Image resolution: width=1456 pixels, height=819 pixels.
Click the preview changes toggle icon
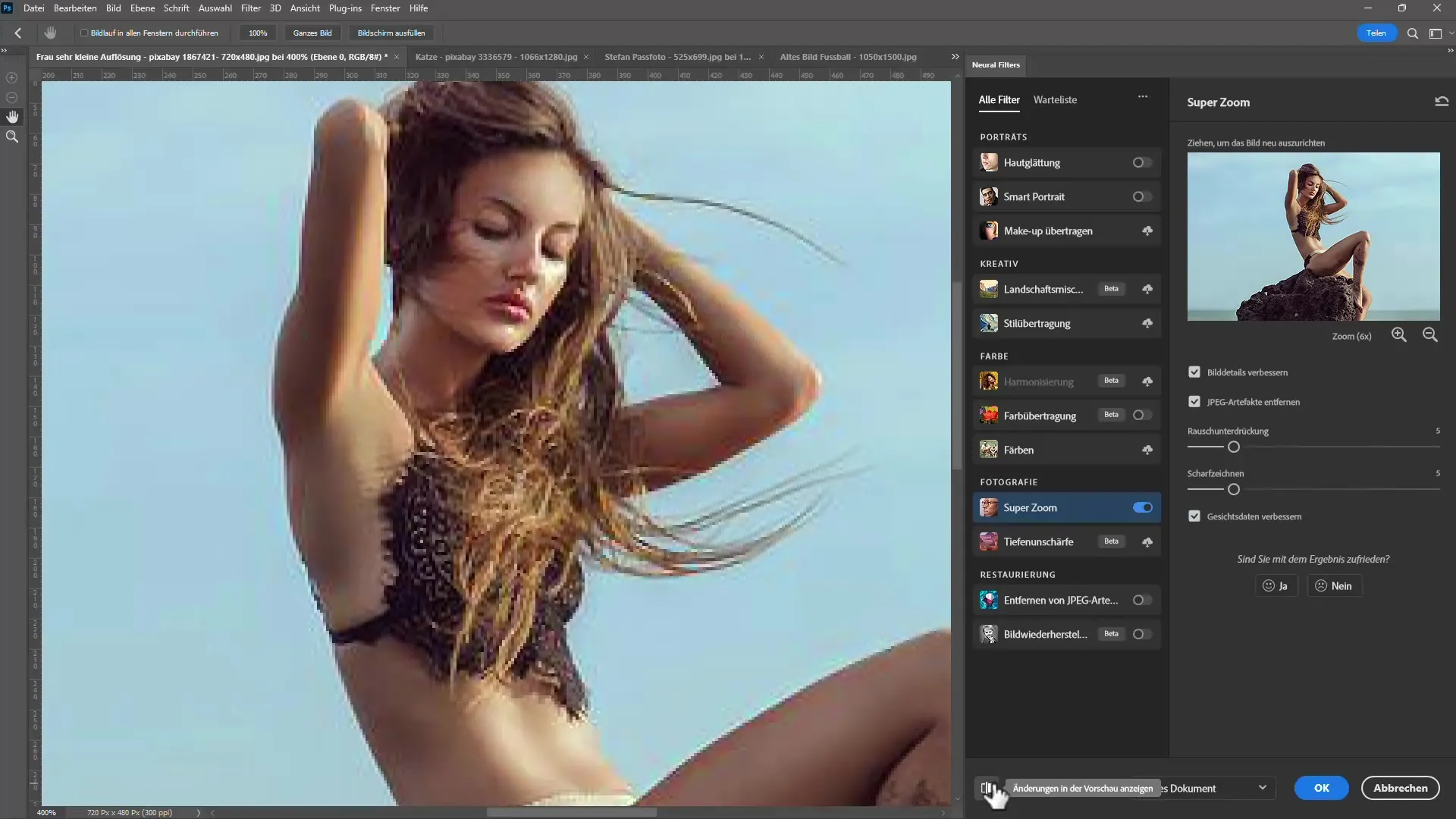click(x=986, y=788)
